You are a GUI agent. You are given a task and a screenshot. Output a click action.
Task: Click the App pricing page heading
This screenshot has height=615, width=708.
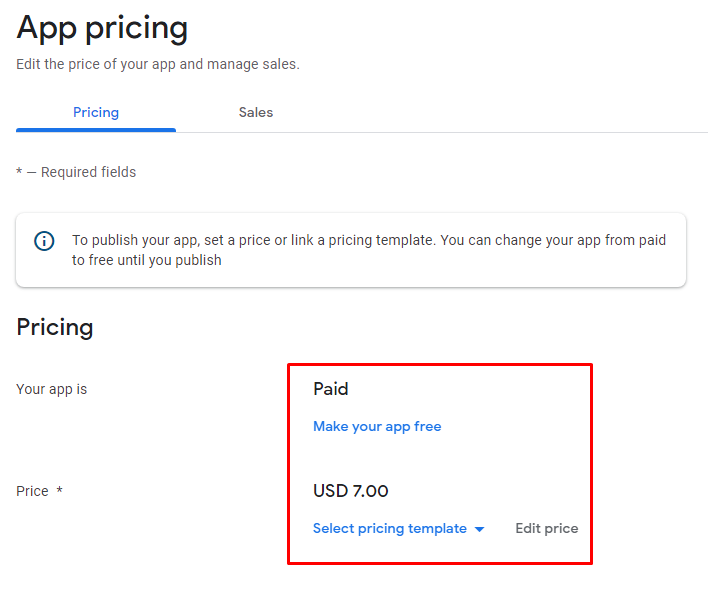(102, 27)
